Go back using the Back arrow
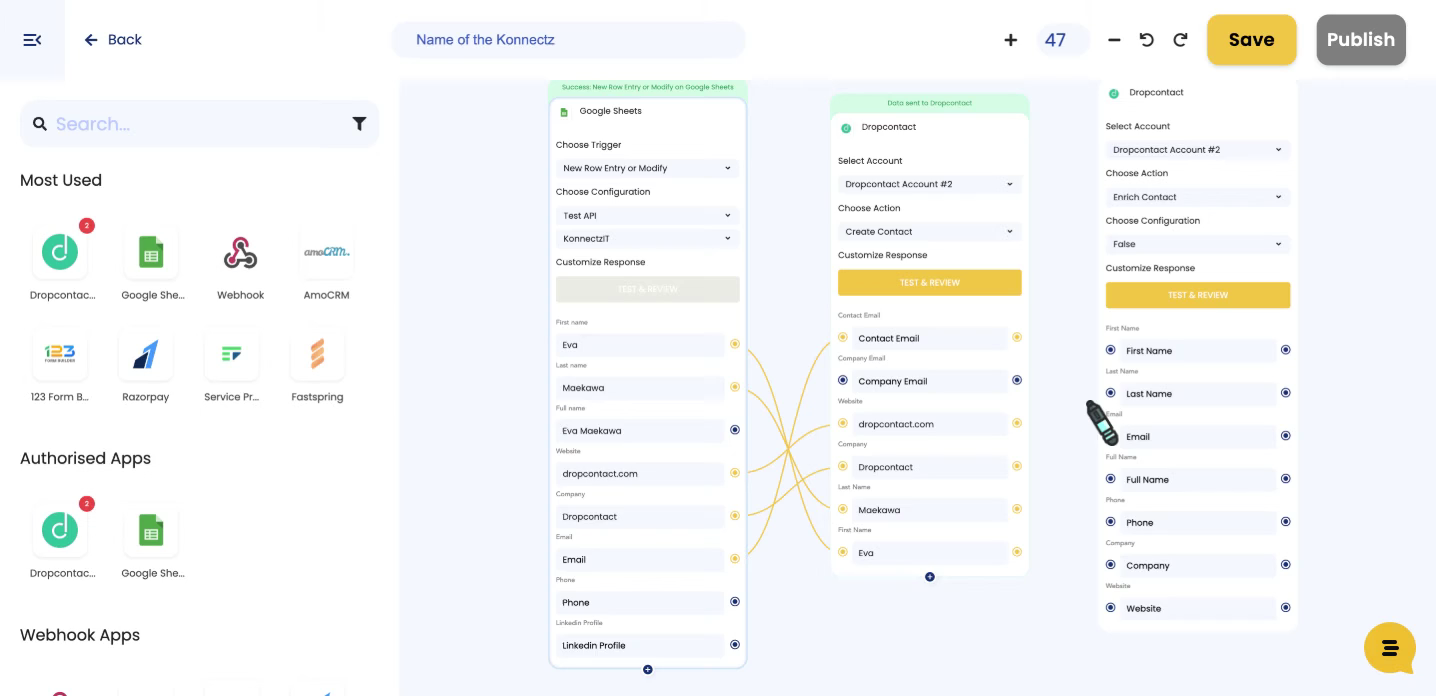 [112, 40]
